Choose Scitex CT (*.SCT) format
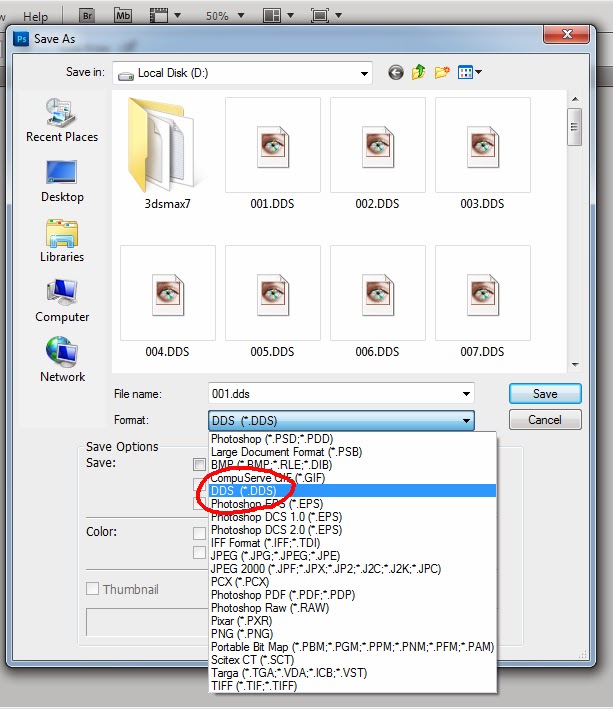The image size is (613, 709). tap(352, 660)
